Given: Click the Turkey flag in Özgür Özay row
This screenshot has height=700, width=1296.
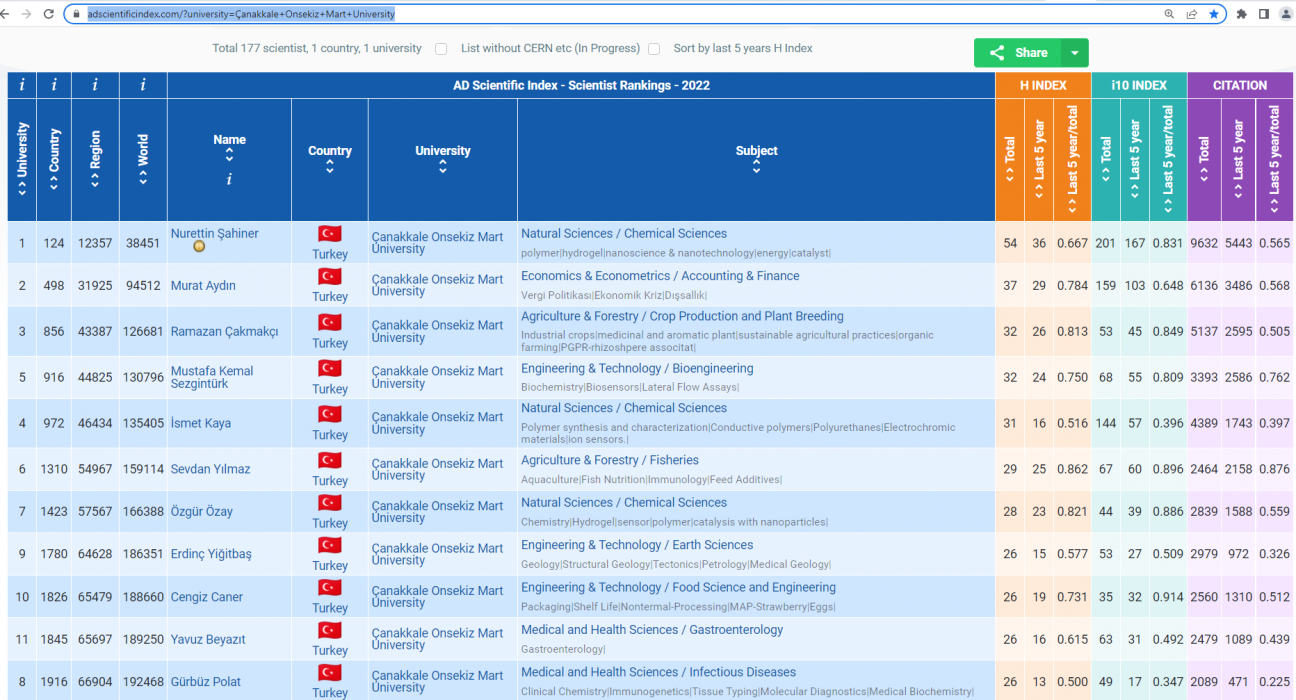Looking at the screenshot, I should click(x=330, y=502).
